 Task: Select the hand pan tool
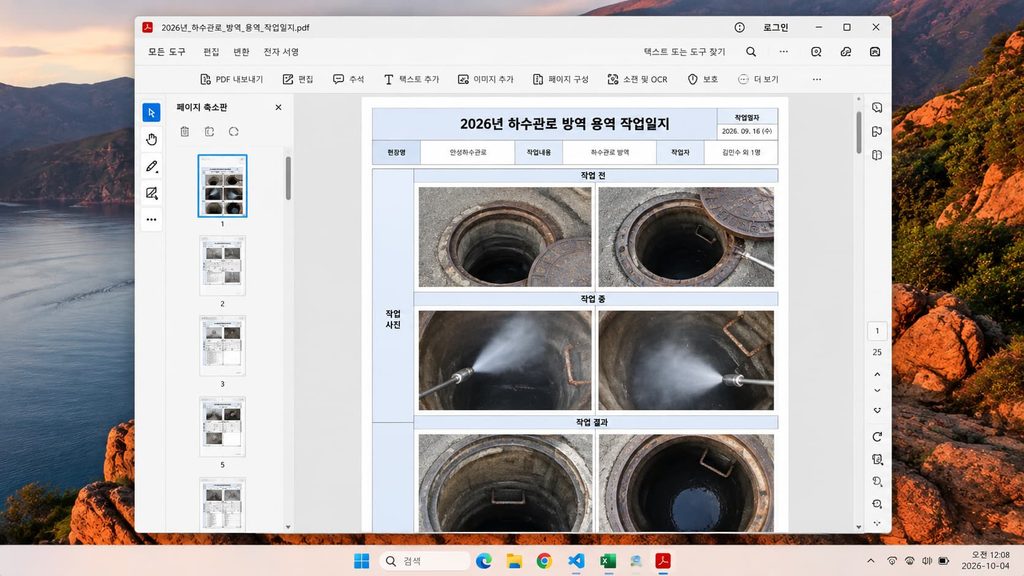152,139
